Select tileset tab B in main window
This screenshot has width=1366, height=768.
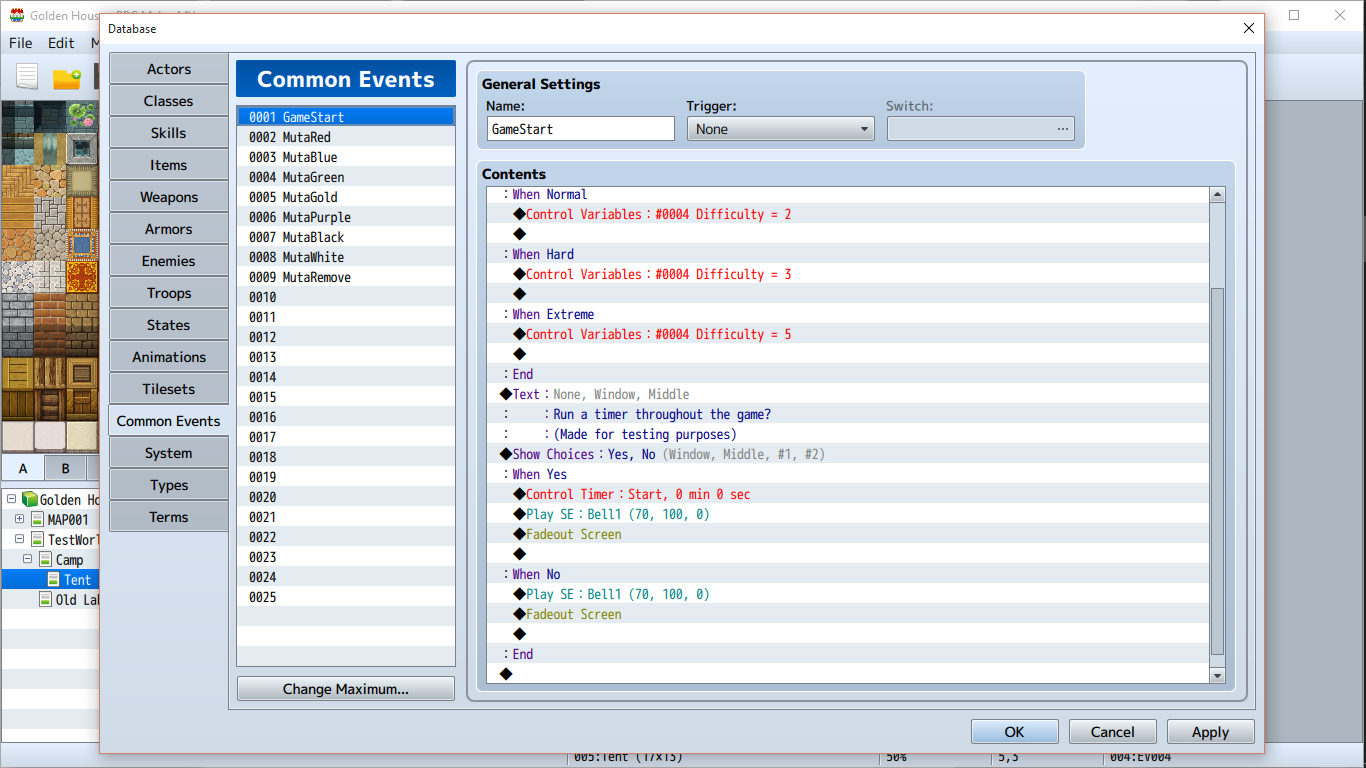tap(66, 468)
